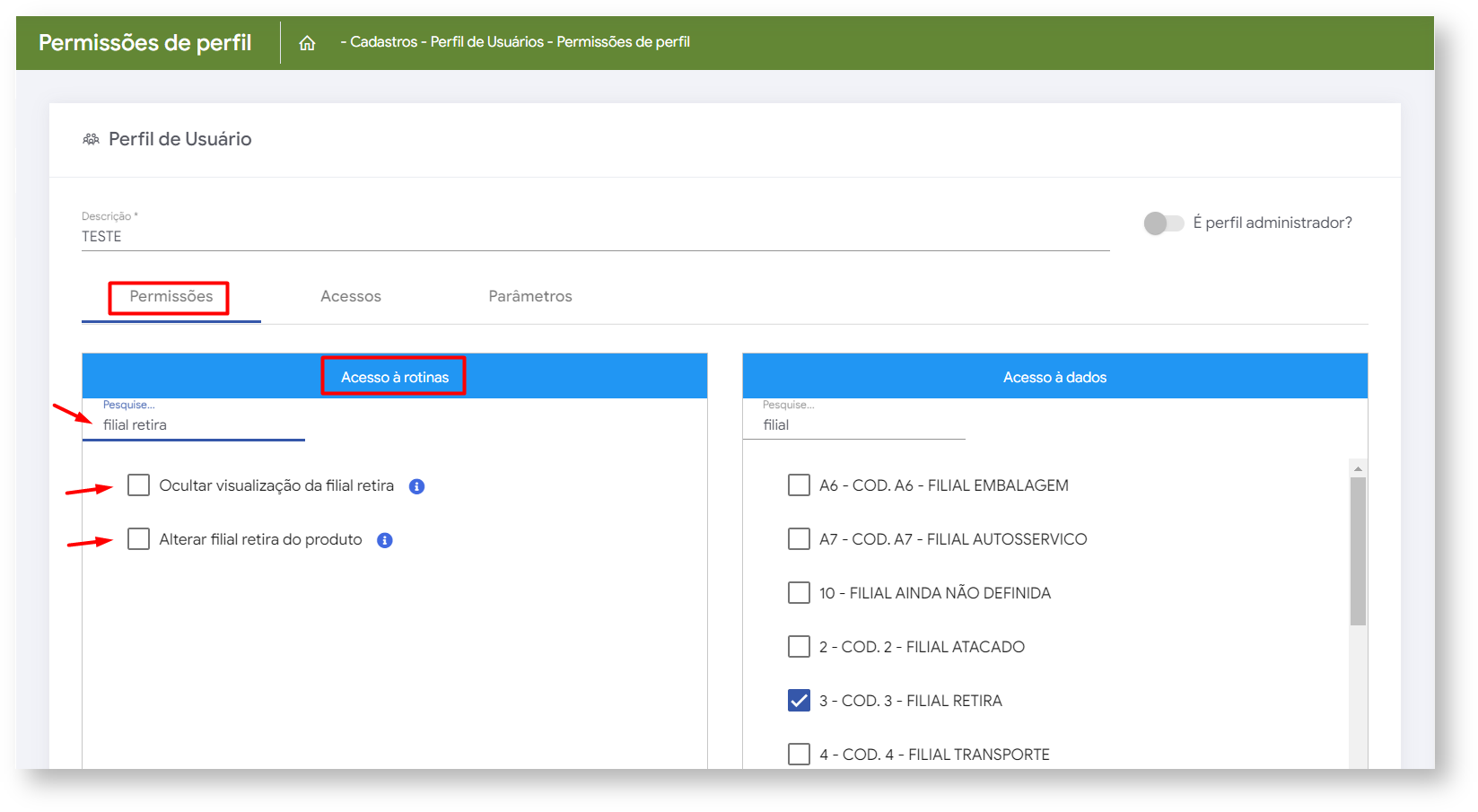Switch to the Permissões tab
Viewport: 1478px width, 812px height.
pyautogui.click(x=171, y=297)
